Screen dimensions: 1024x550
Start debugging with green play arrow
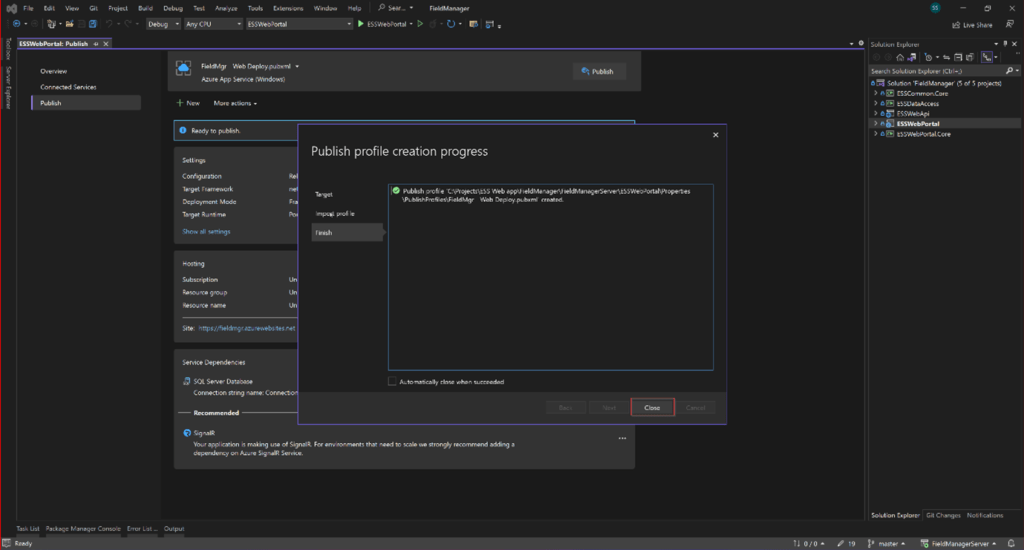tap(360, 24)
